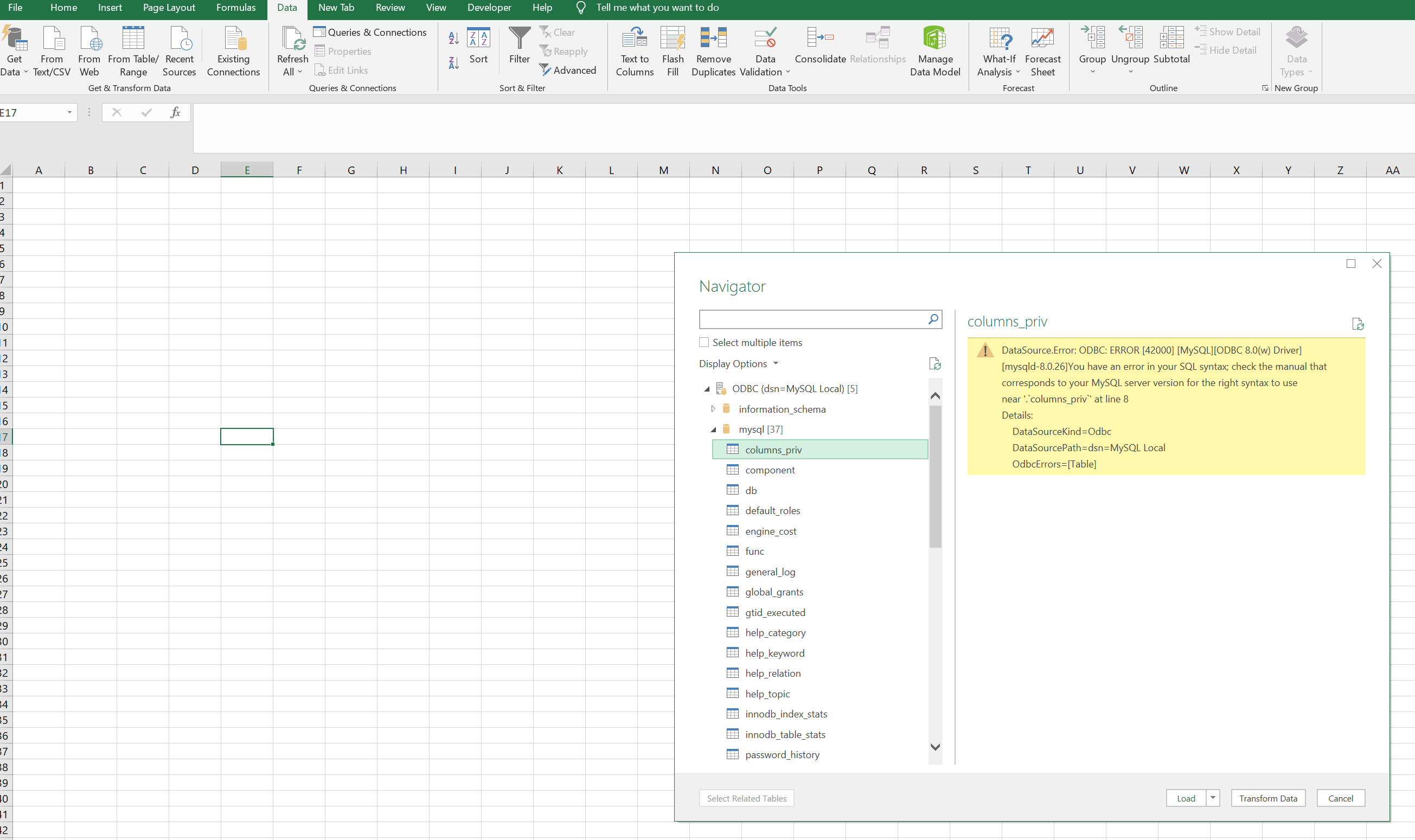Enable Select multiple items checkbox

pos(703,342)
